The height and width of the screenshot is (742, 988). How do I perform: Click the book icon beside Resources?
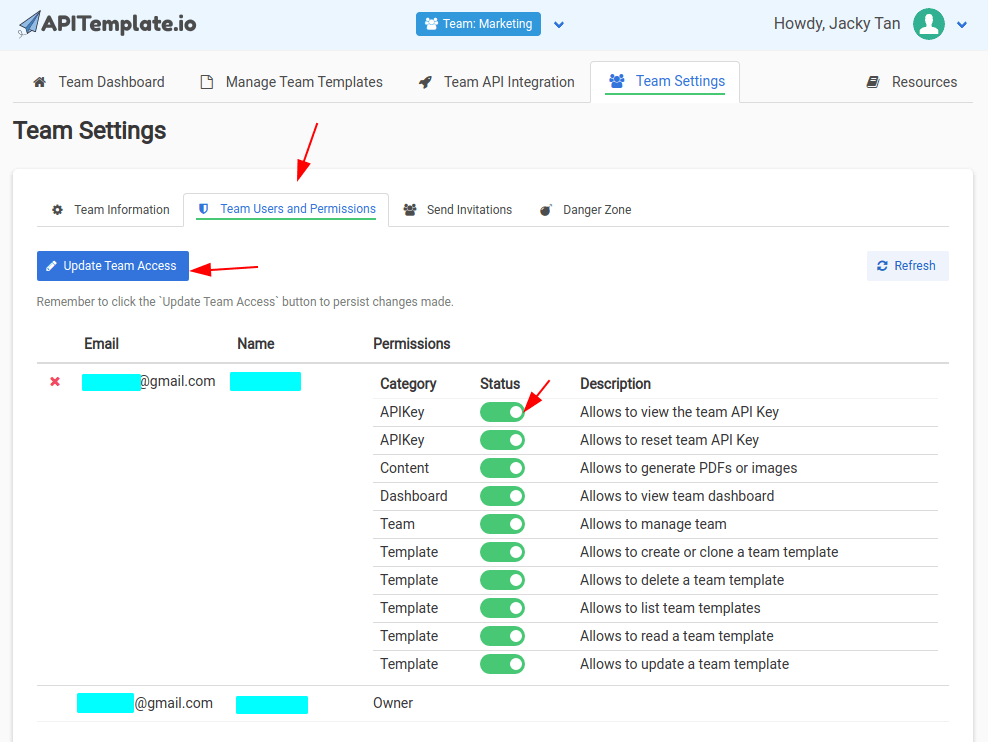point(873,82)
